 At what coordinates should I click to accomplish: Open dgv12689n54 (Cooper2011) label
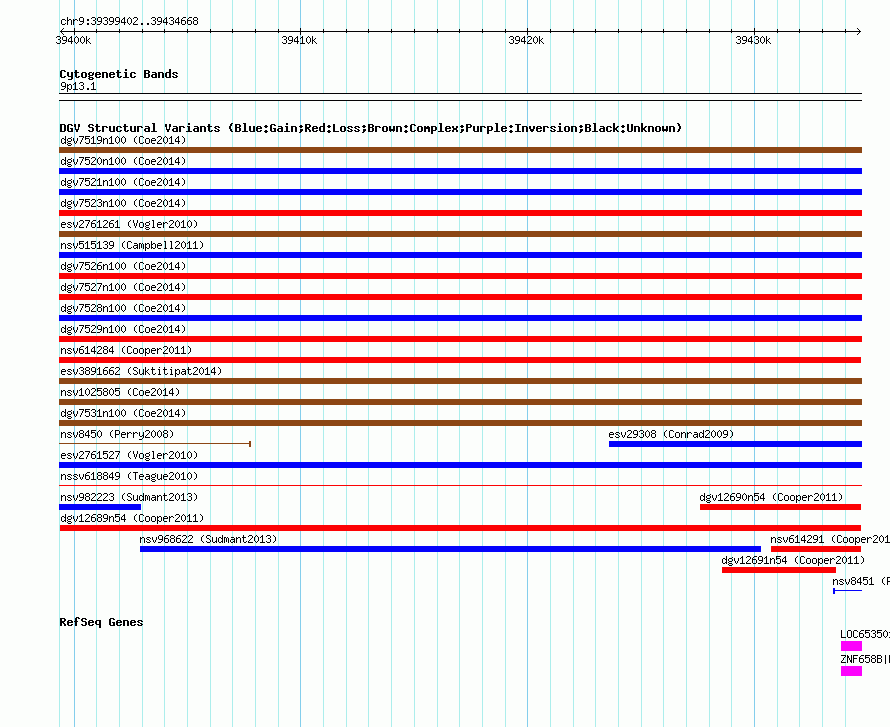[132, 518]
